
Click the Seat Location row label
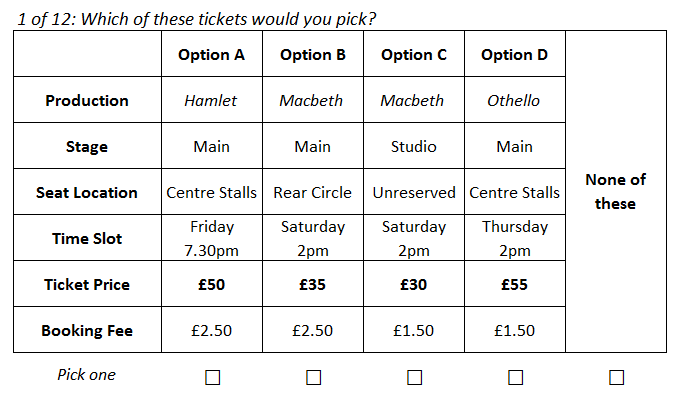click(x=87, y=193)
